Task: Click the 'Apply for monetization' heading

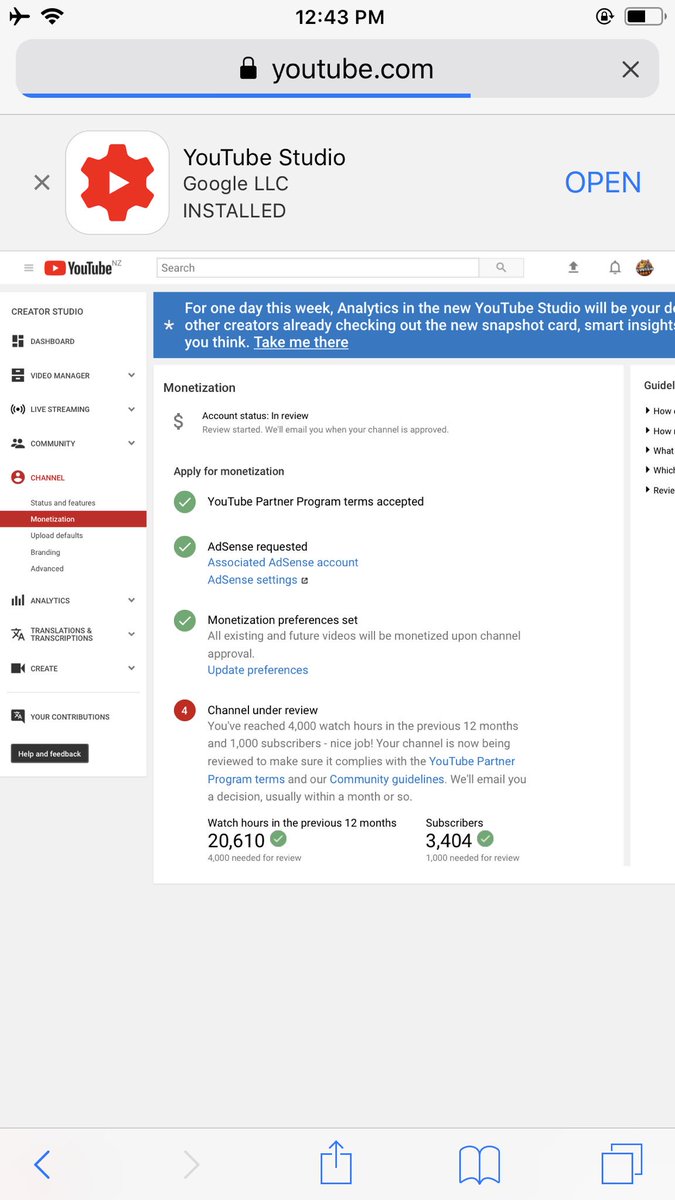Action: coord(229,471)
